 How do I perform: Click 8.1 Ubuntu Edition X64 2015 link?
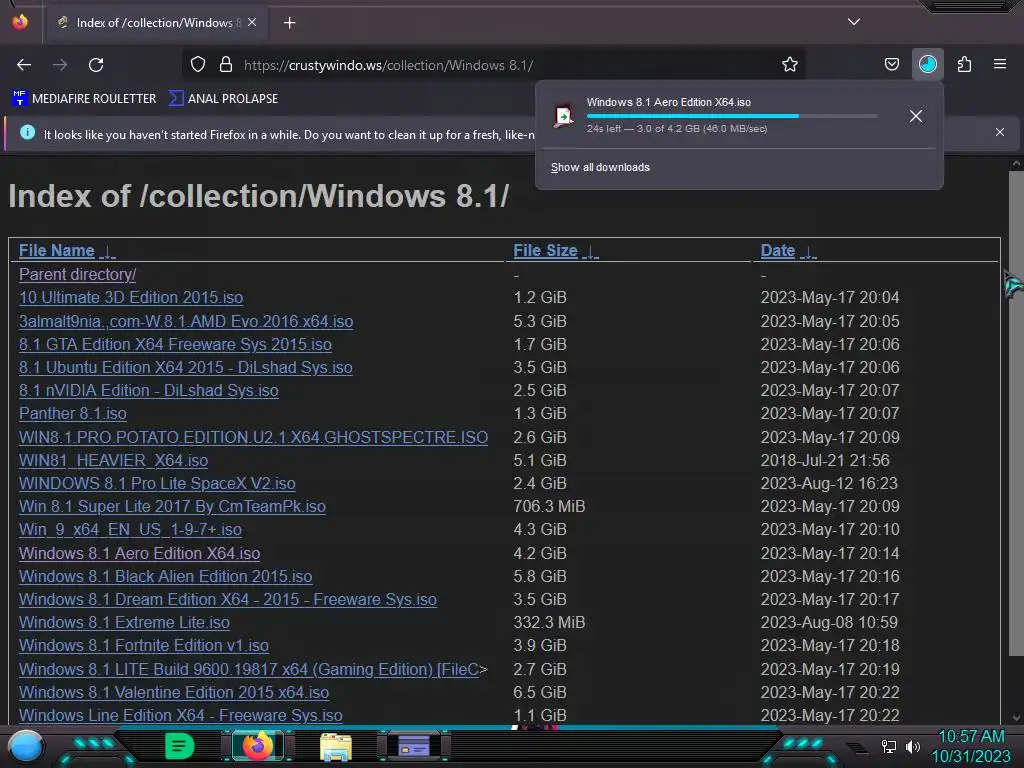pyautogui.click(x=185, y=367)
